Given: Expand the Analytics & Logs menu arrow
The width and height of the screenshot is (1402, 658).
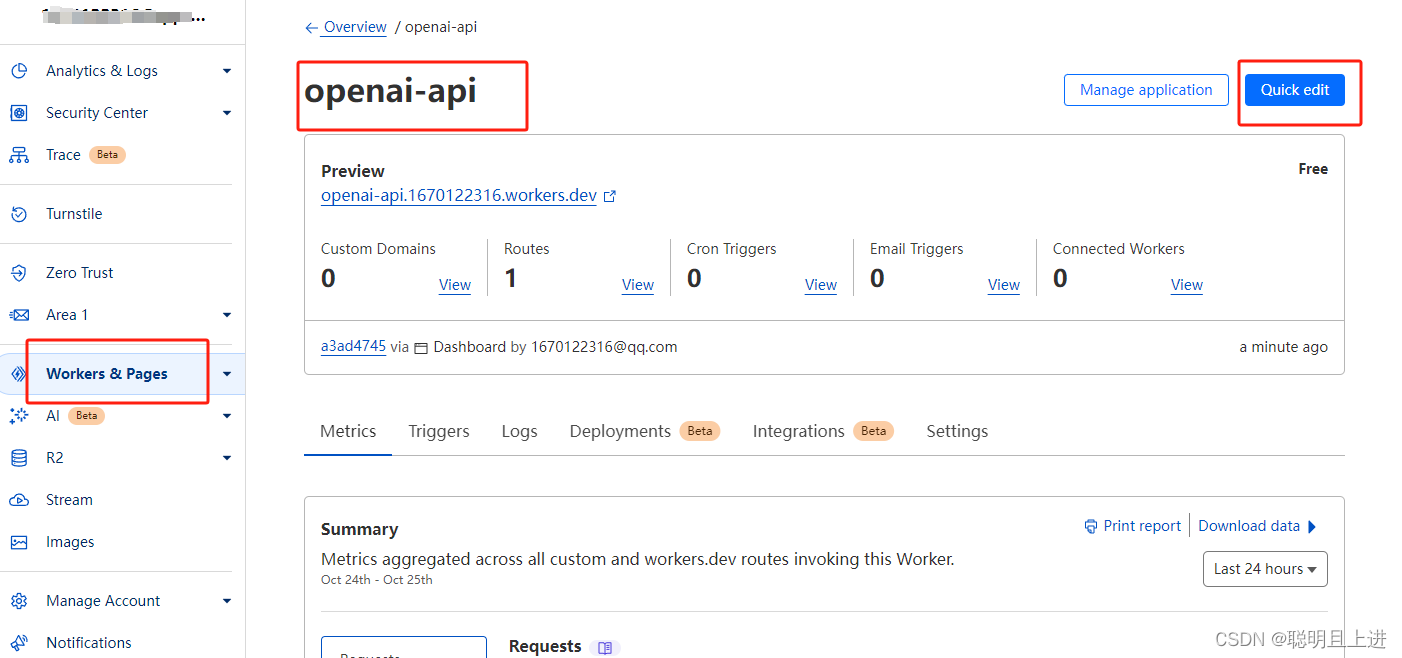Looking at the screenshot, I should (227, 71).
